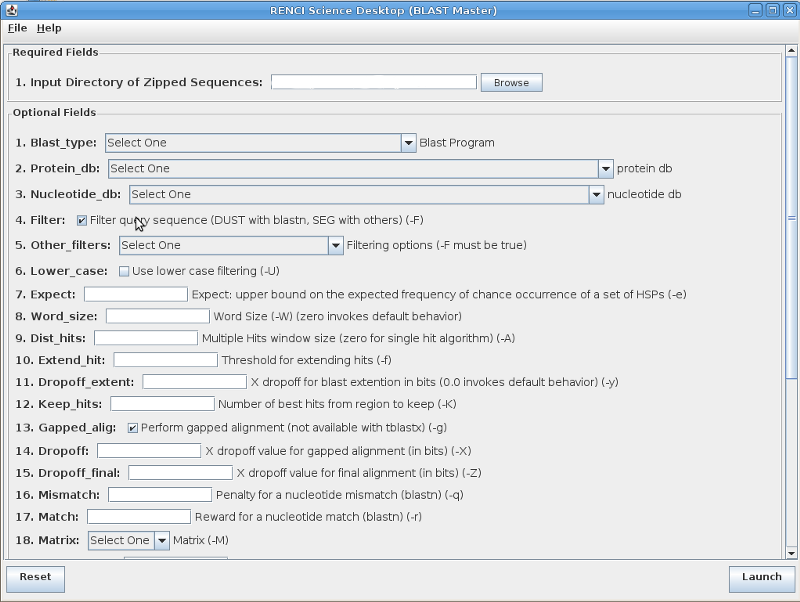Uncheck Perform gapped alignment checkbox
Image resolution: width=800 pixels, height=602 pixels.
pyautogui.click(x=133, y=428)
